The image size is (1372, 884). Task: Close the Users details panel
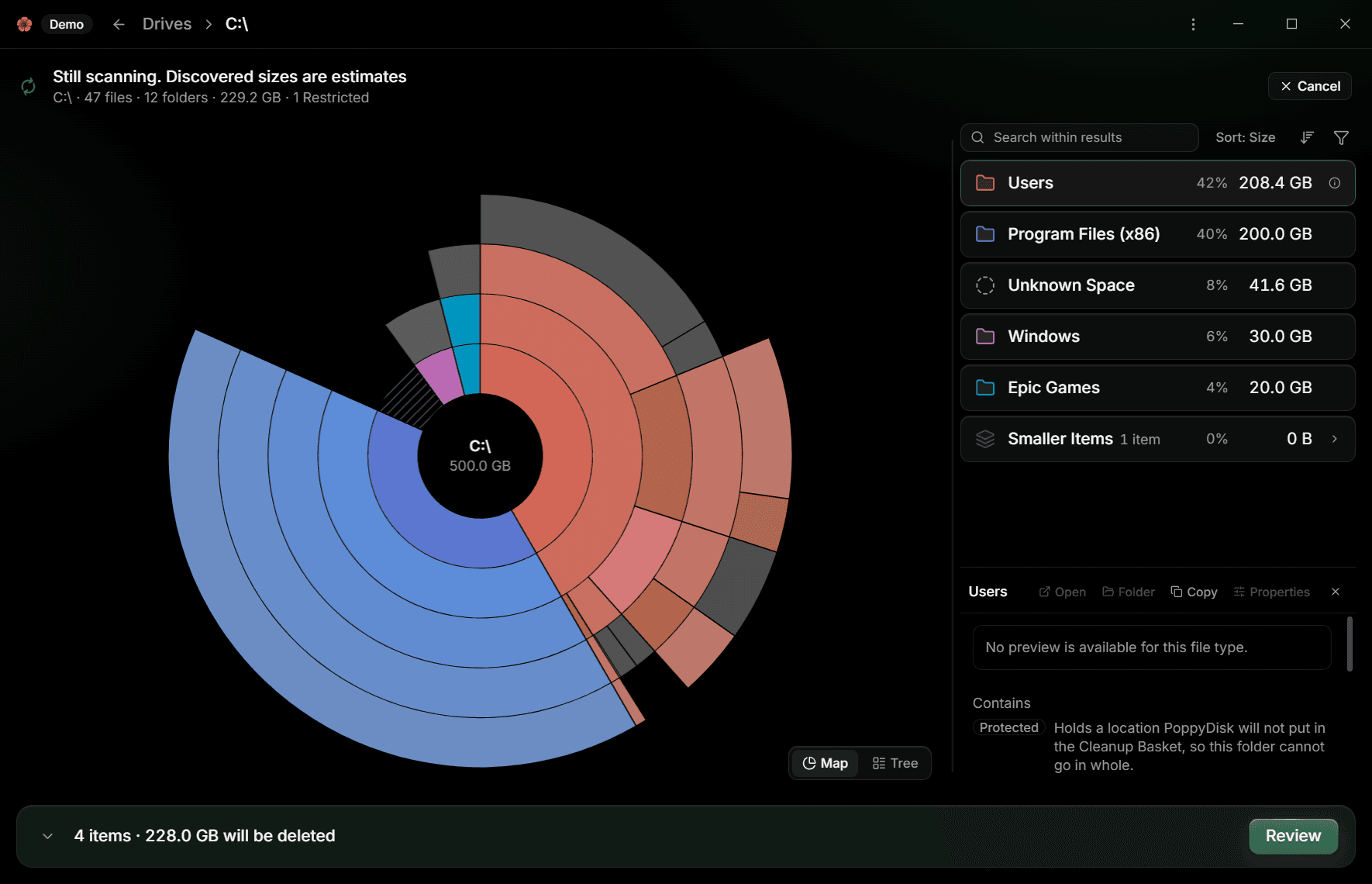[1336, 592]
